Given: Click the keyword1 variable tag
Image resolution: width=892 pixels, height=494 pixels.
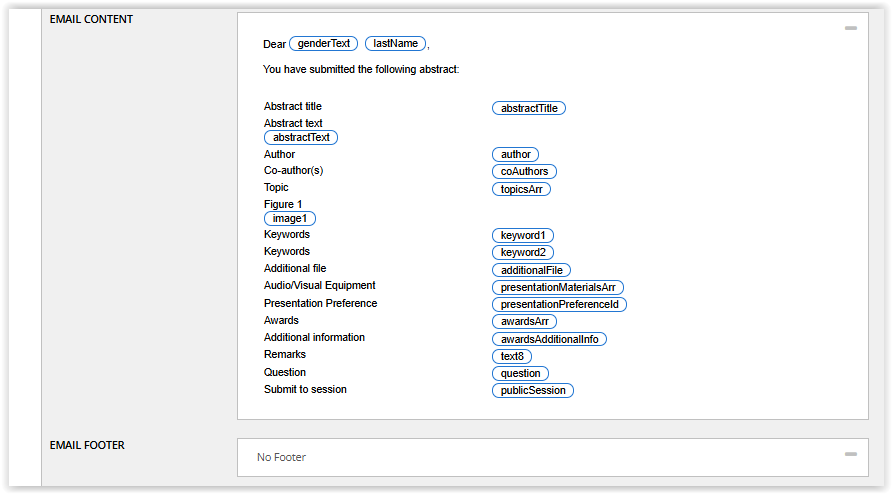Looking at the screenshot, I should [522, 236].
